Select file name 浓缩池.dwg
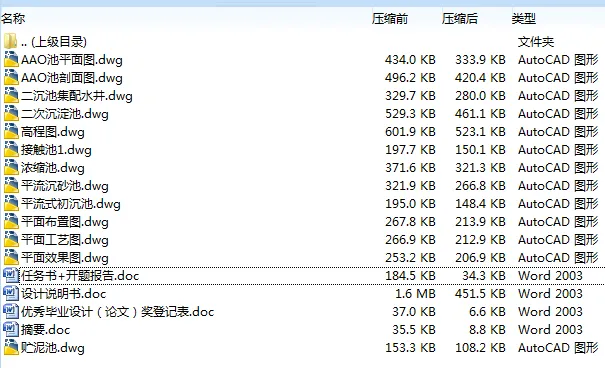 click(53, 168)
